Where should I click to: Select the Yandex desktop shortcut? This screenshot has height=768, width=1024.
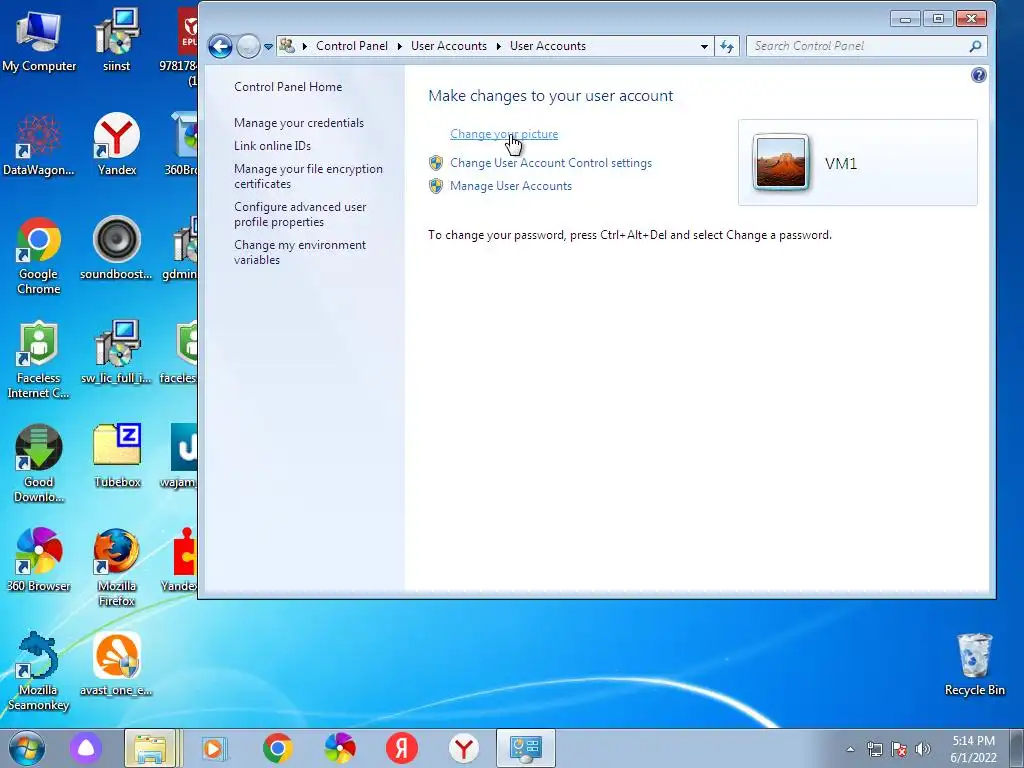(117, 145)
